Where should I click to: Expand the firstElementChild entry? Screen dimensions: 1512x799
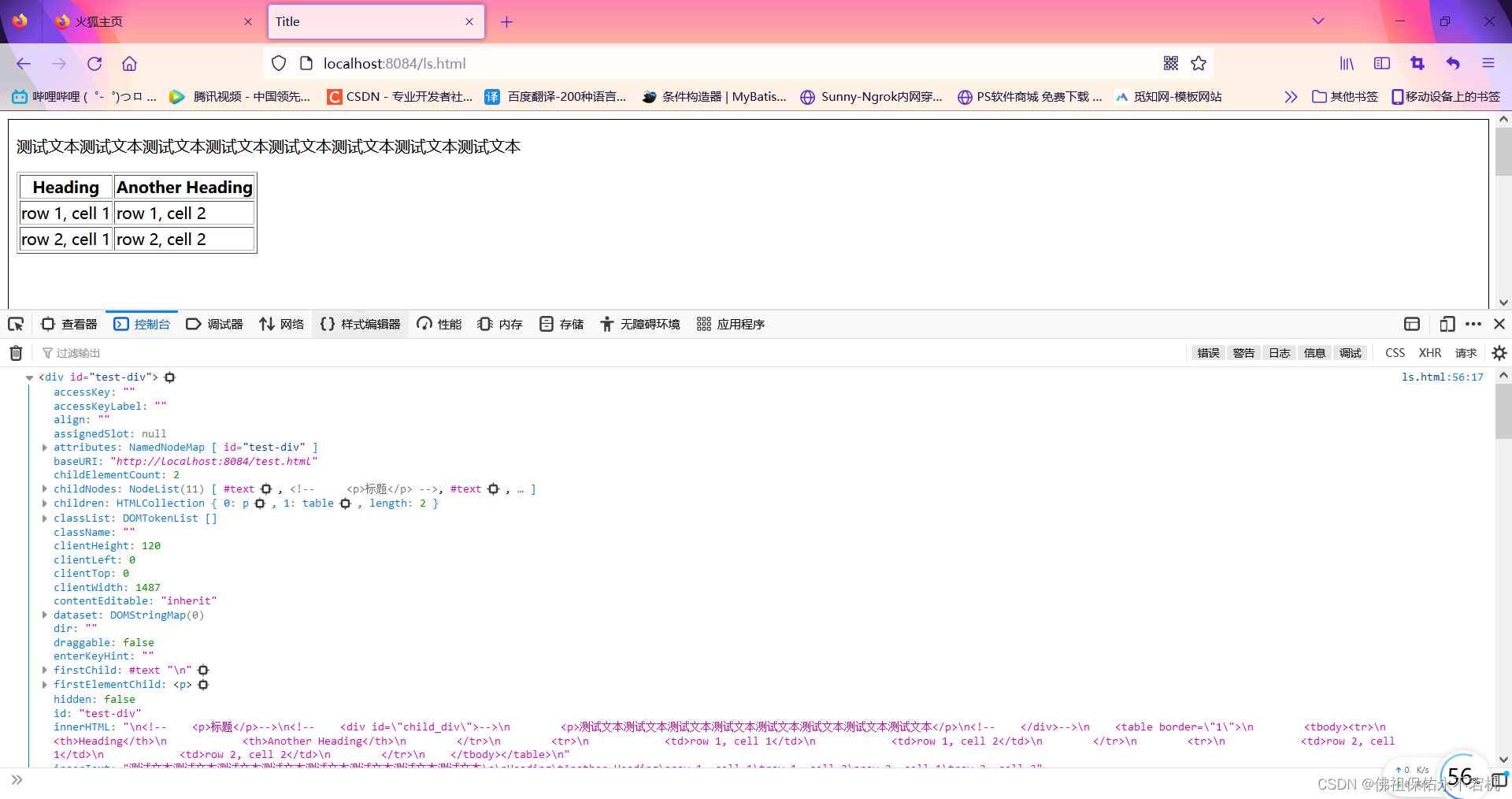click(45, 685)
